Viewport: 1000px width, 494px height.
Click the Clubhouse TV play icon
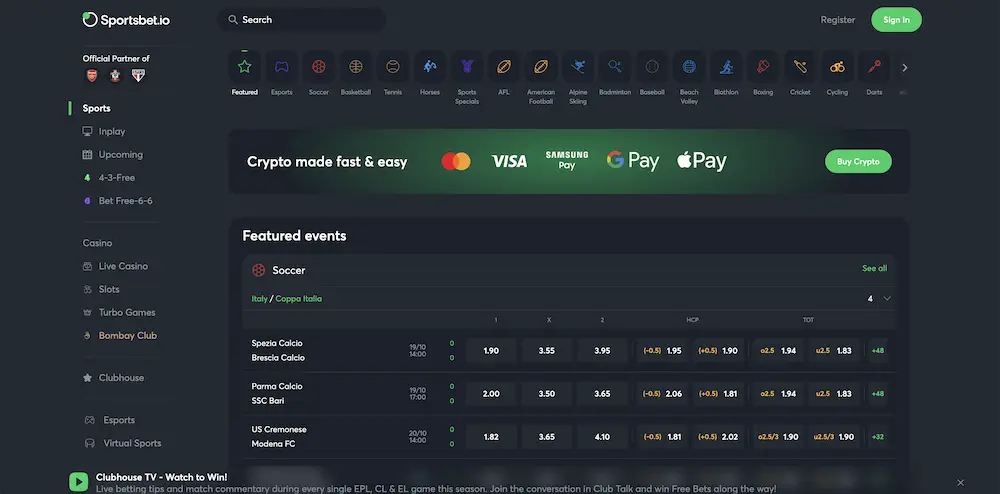coord(78,482)
